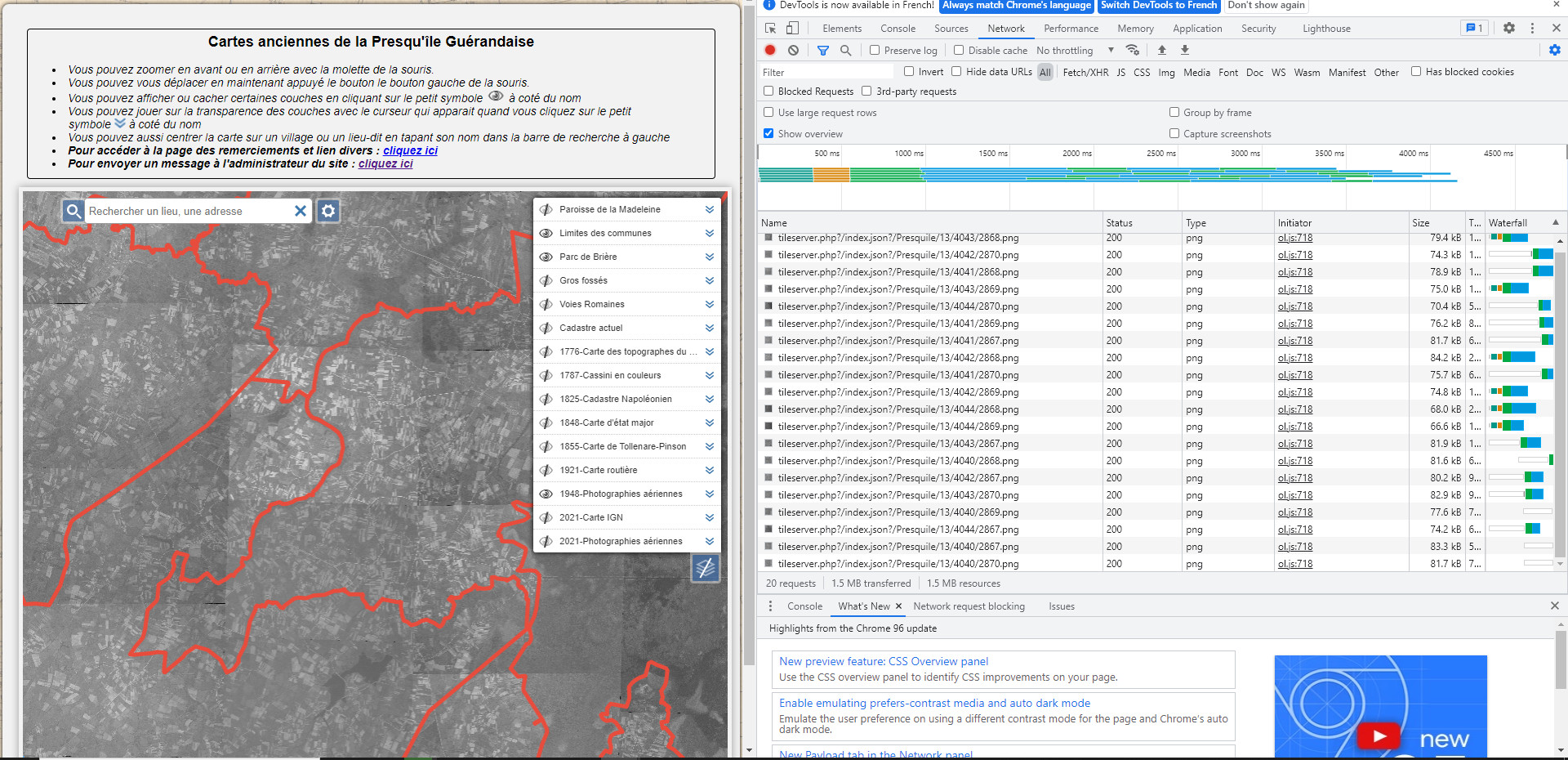Open the Network request blocking drawer tab
Screen dimensions: 1568x760
click(x=969, y=606)
